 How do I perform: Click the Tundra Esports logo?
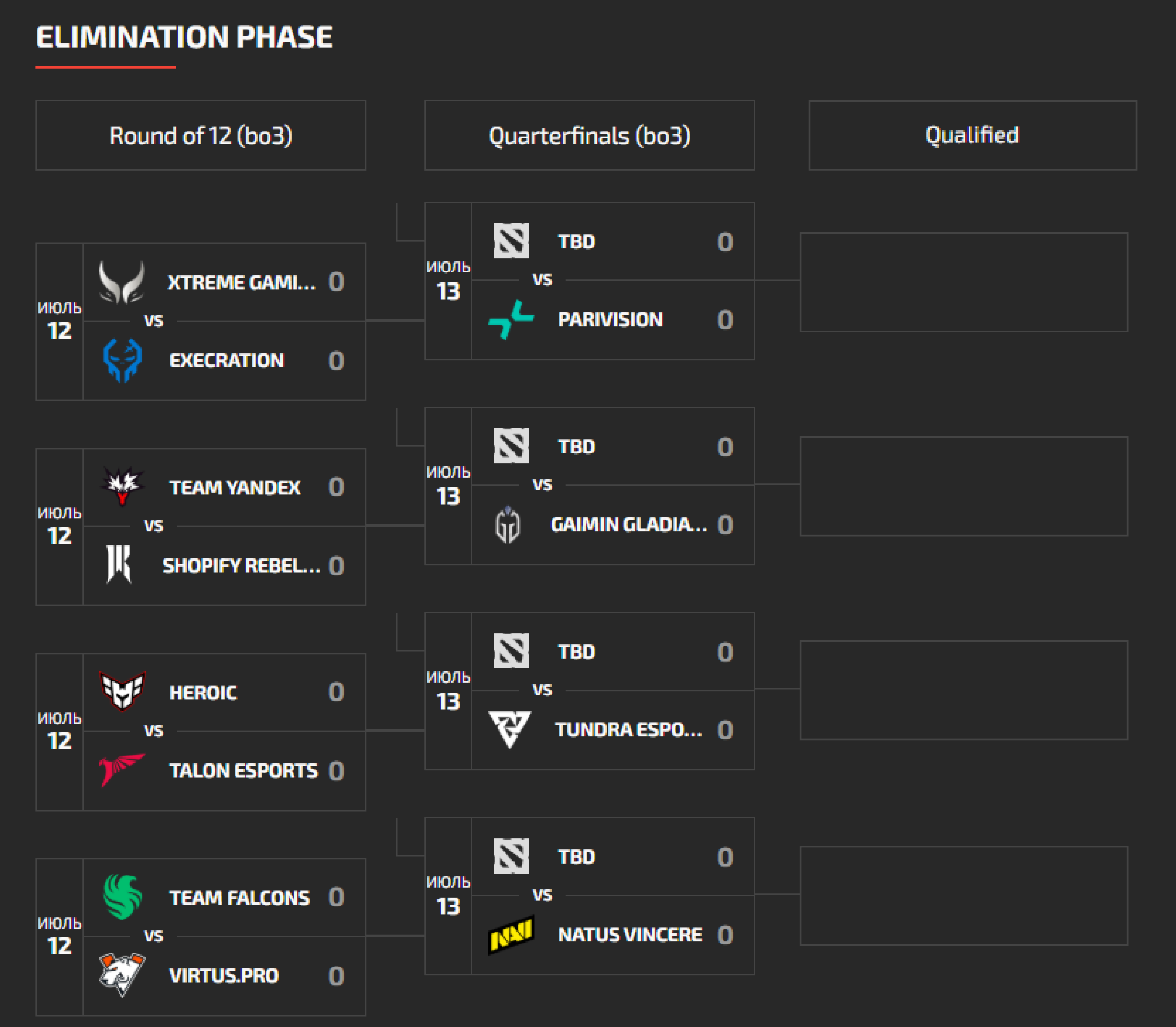(x=510, y=729)
